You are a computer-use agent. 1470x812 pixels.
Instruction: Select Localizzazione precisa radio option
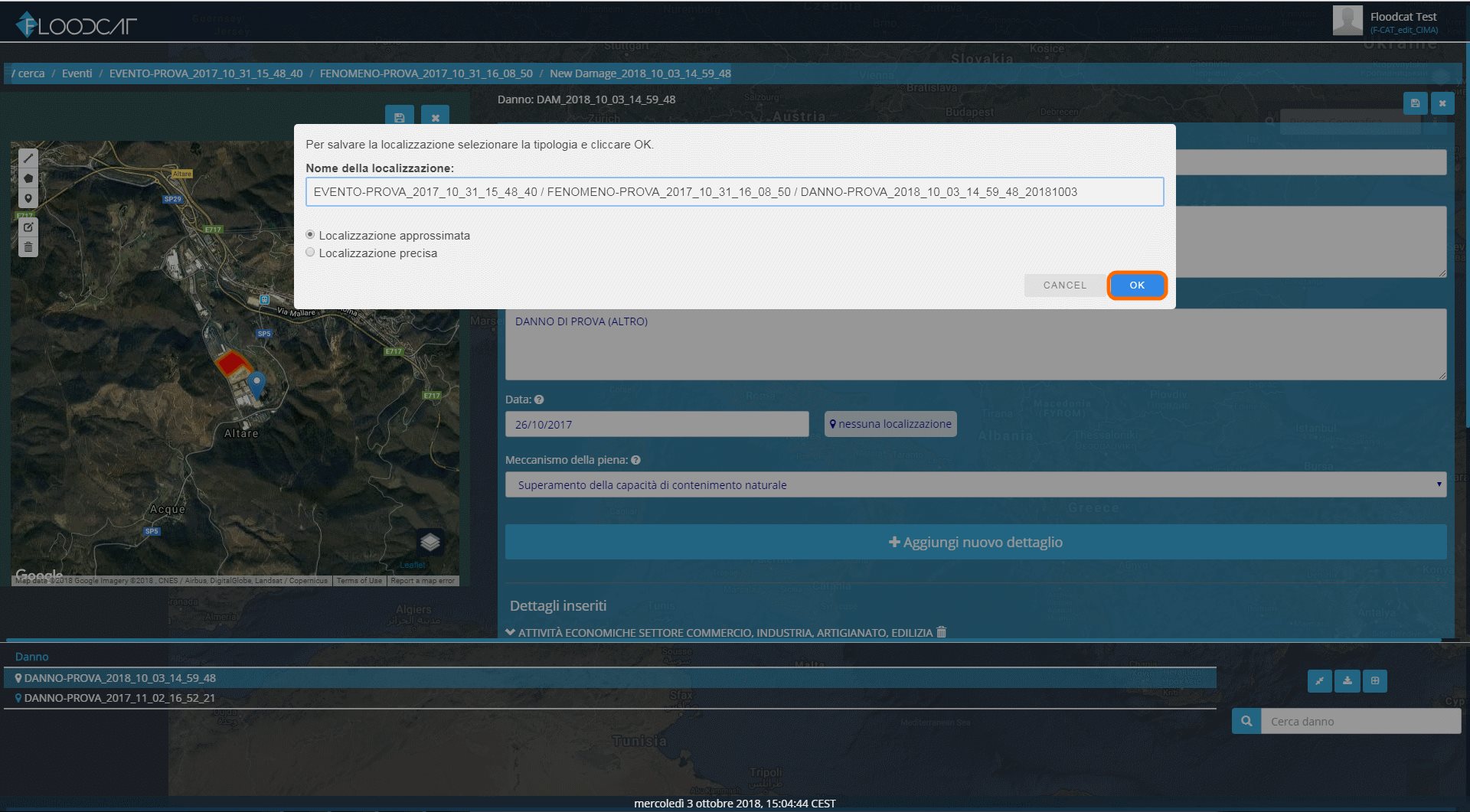point(310,253)
